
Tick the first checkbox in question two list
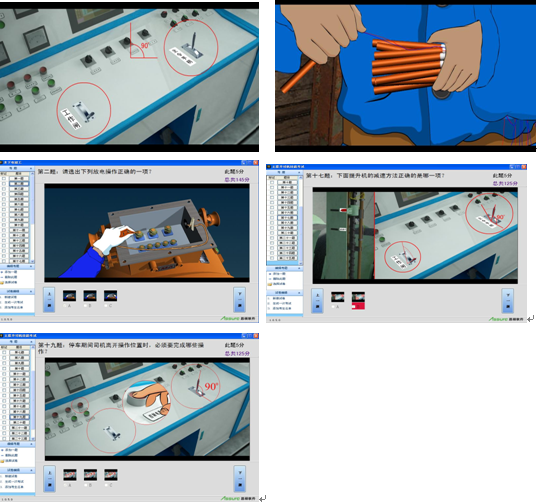[x=4, y=178]
